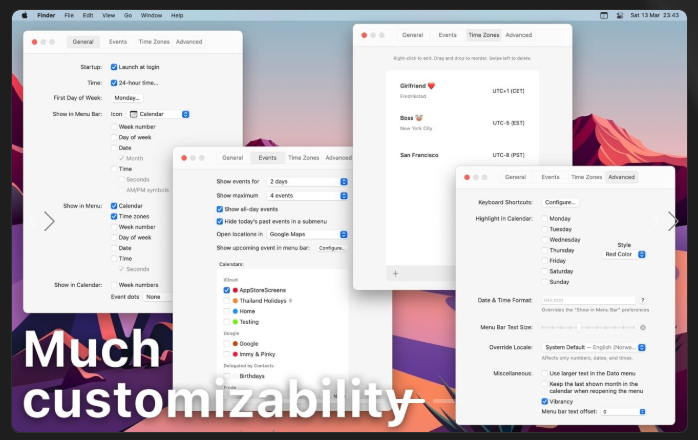Open Google Maps locations dropdown
698x440 pixels.
[307, 234]
